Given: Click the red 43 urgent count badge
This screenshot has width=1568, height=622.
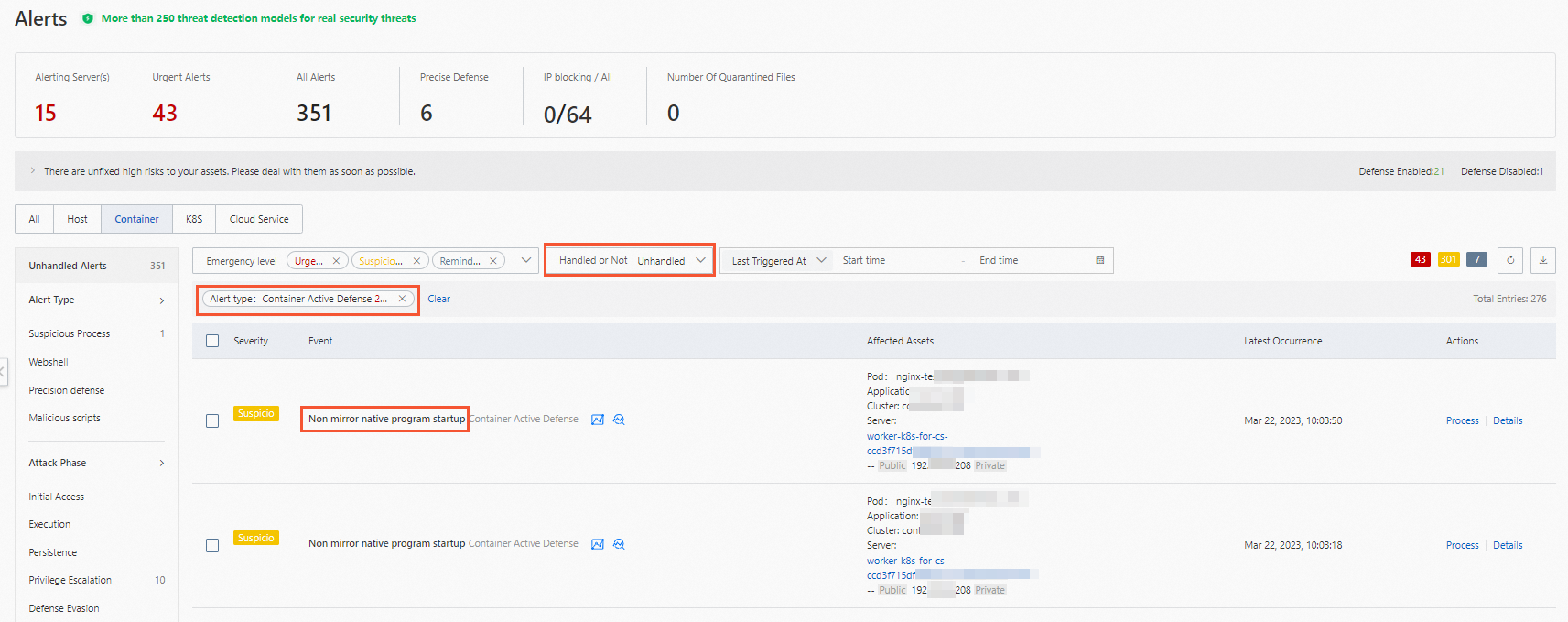Looking at the screenshot, I should pyautogui.click(x=1421, y=260).
